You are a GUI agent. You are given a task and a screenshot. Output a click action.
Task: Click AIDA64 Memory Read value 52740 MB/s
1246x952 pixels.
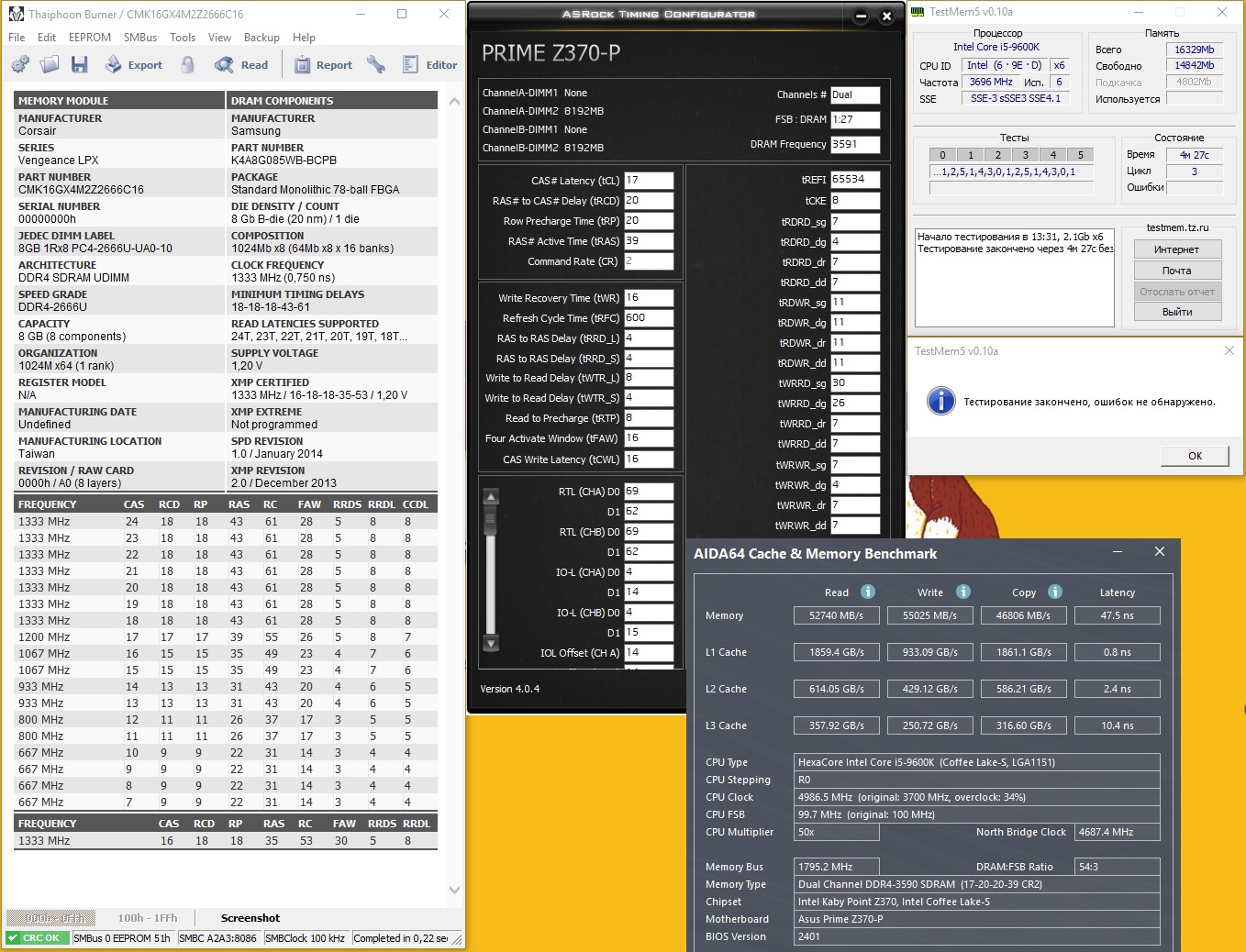836,615
